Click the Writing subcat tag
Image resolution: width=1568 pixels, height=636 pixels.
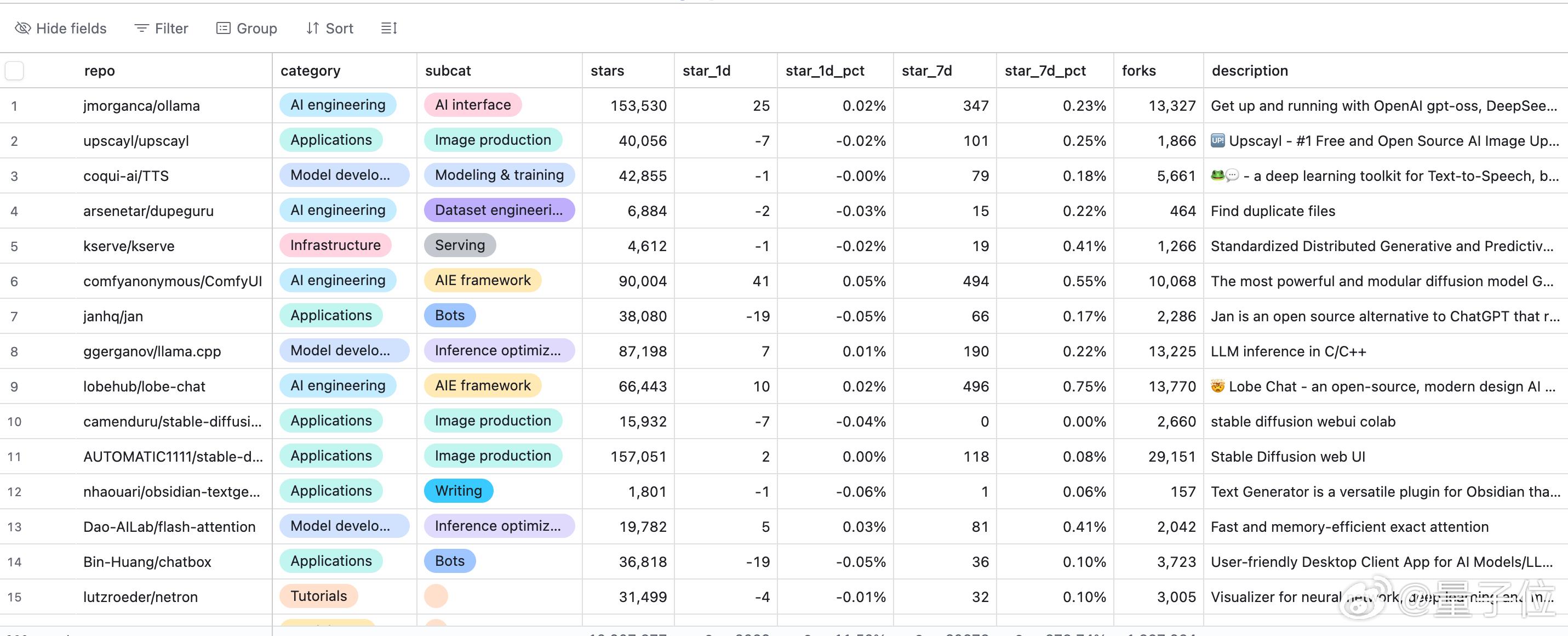tap(459, 491)
